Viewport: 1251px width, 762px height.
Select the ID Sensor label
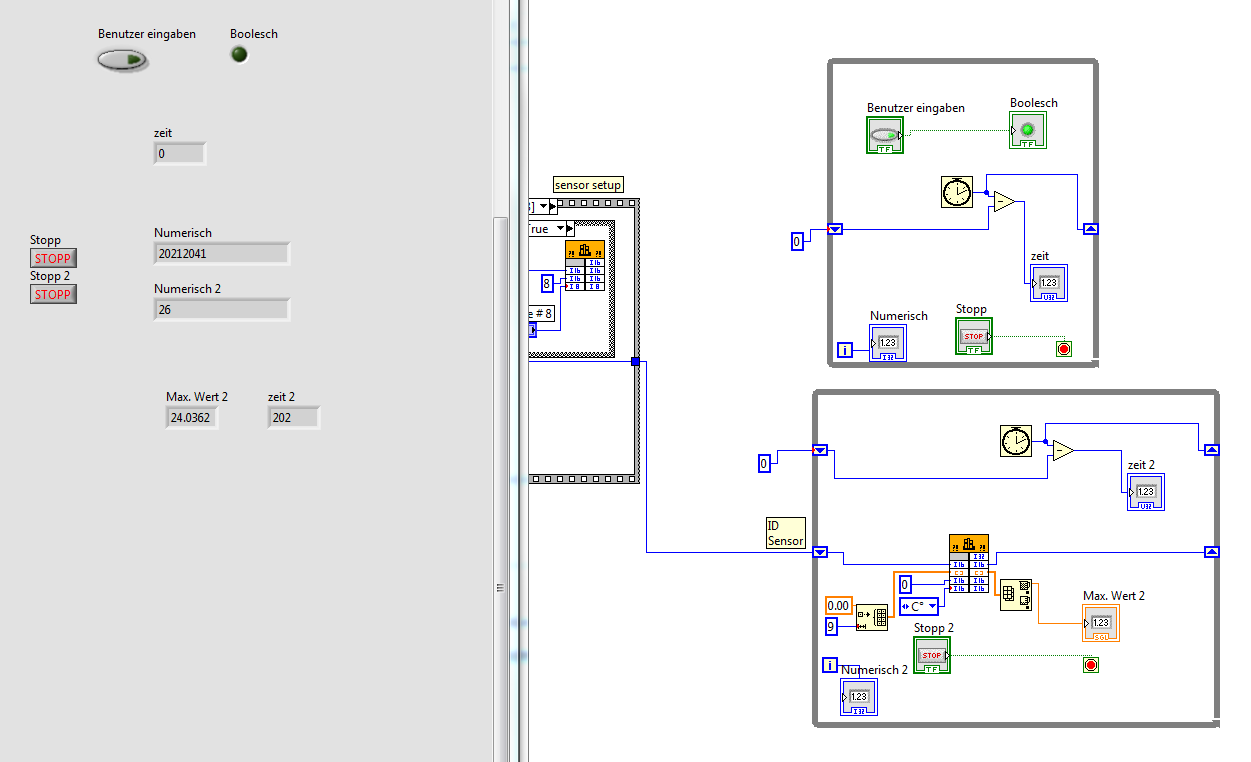pyautogui.click(x=785, y=533)
